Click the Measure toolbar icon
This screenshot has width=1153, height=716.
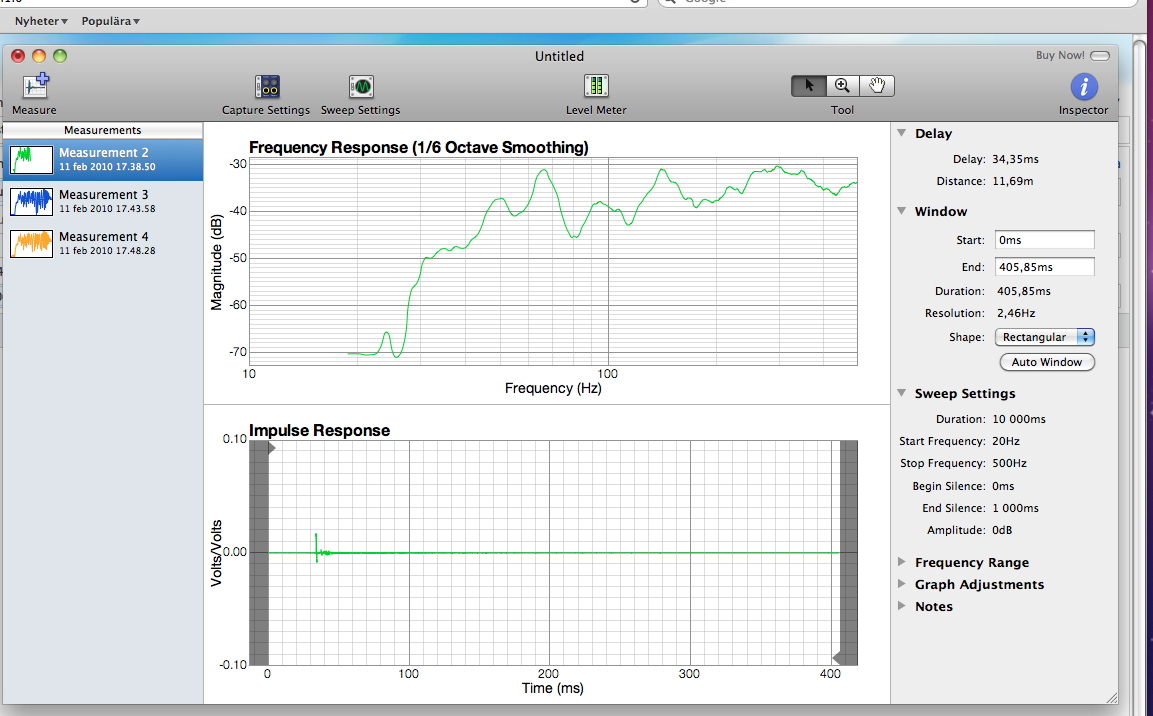pos(35,87)
